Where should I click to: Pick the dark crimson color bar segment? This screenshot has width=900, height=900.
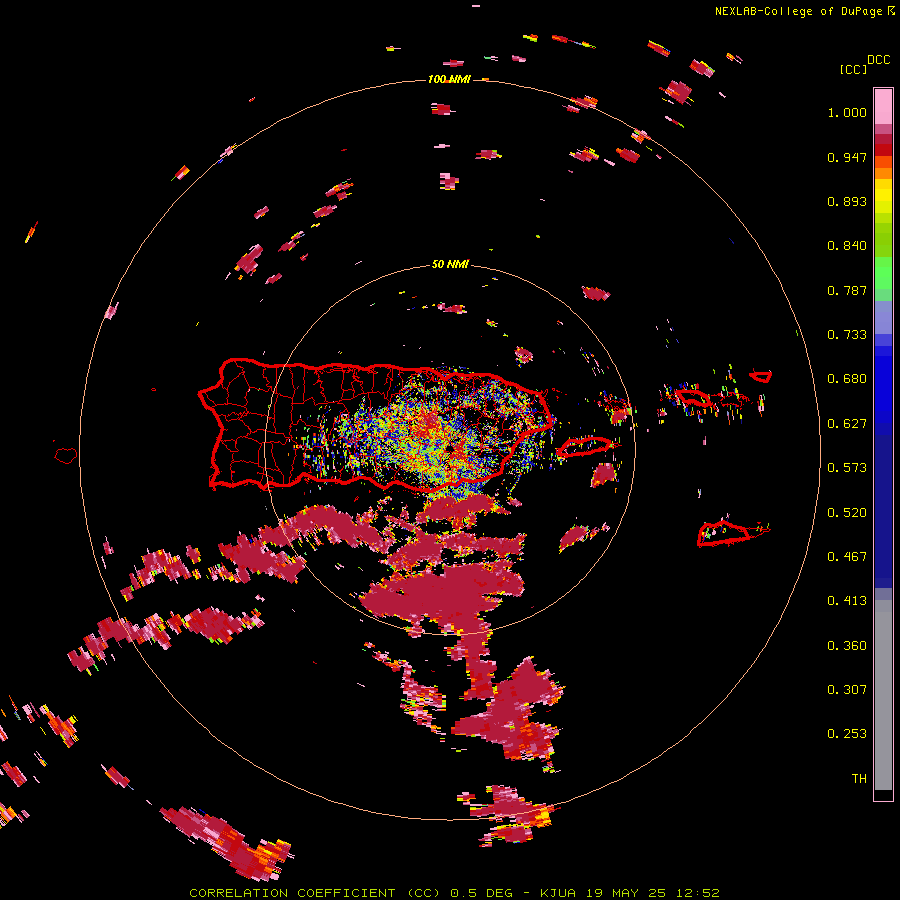(x=883, y=139)
